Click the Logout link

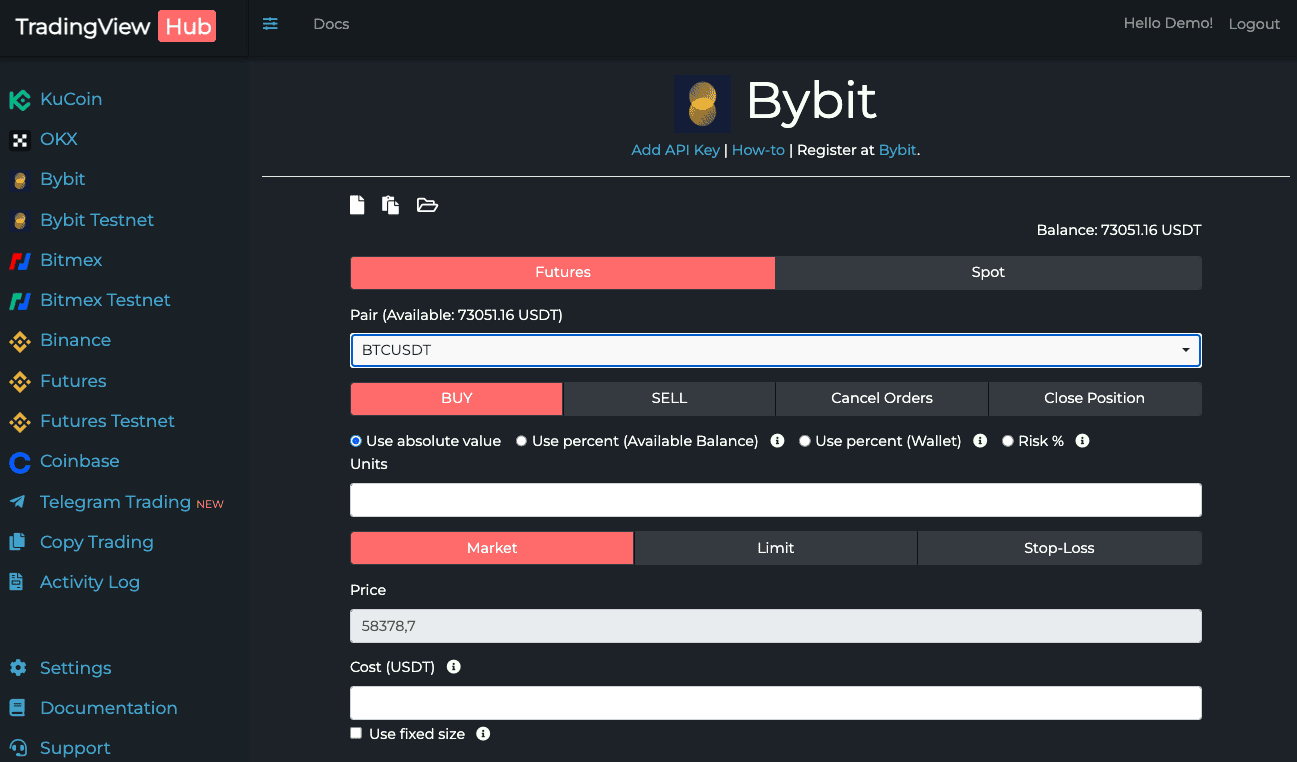pos(1254,24)
